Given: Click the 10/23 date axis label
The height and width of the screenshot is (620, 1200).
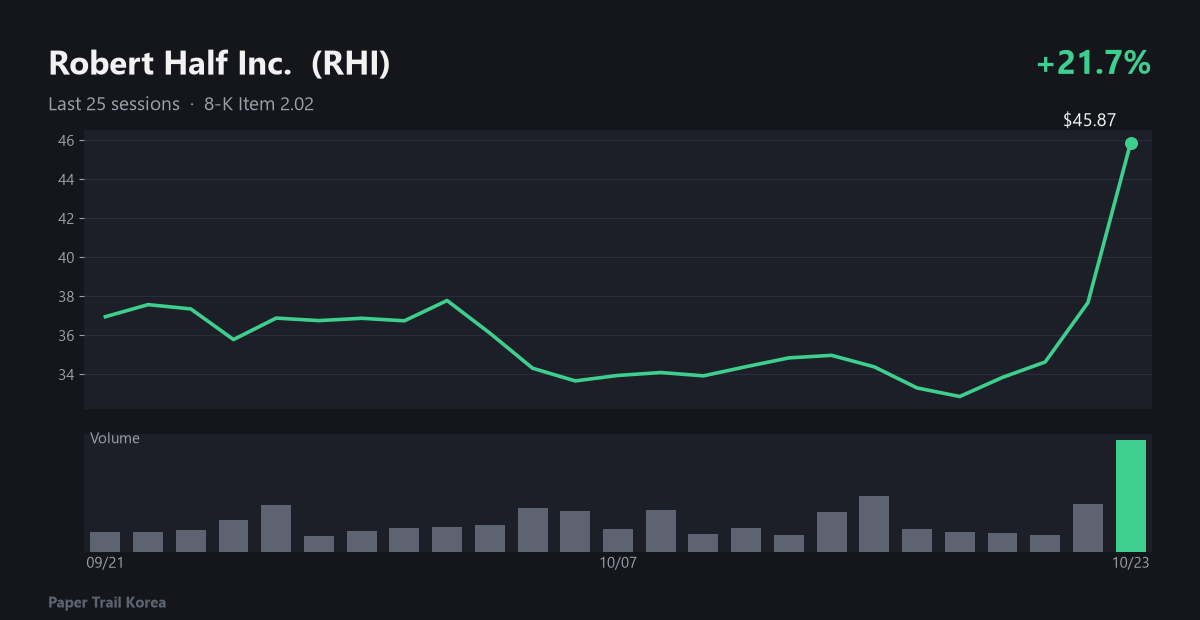Looking at the screenshot, I should (1131, 563).
